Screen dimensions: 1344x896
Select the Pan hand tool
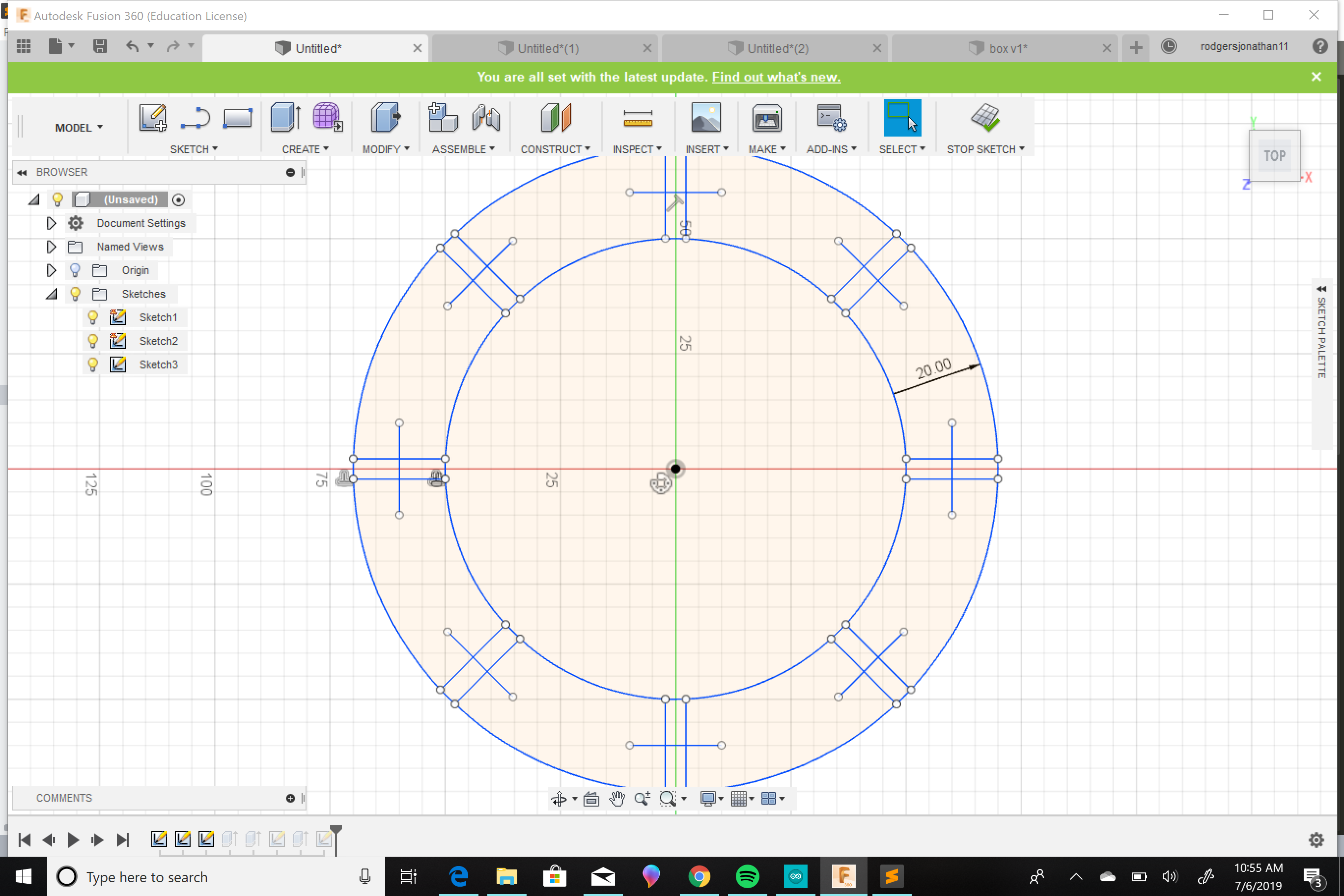tap(616, 798)
